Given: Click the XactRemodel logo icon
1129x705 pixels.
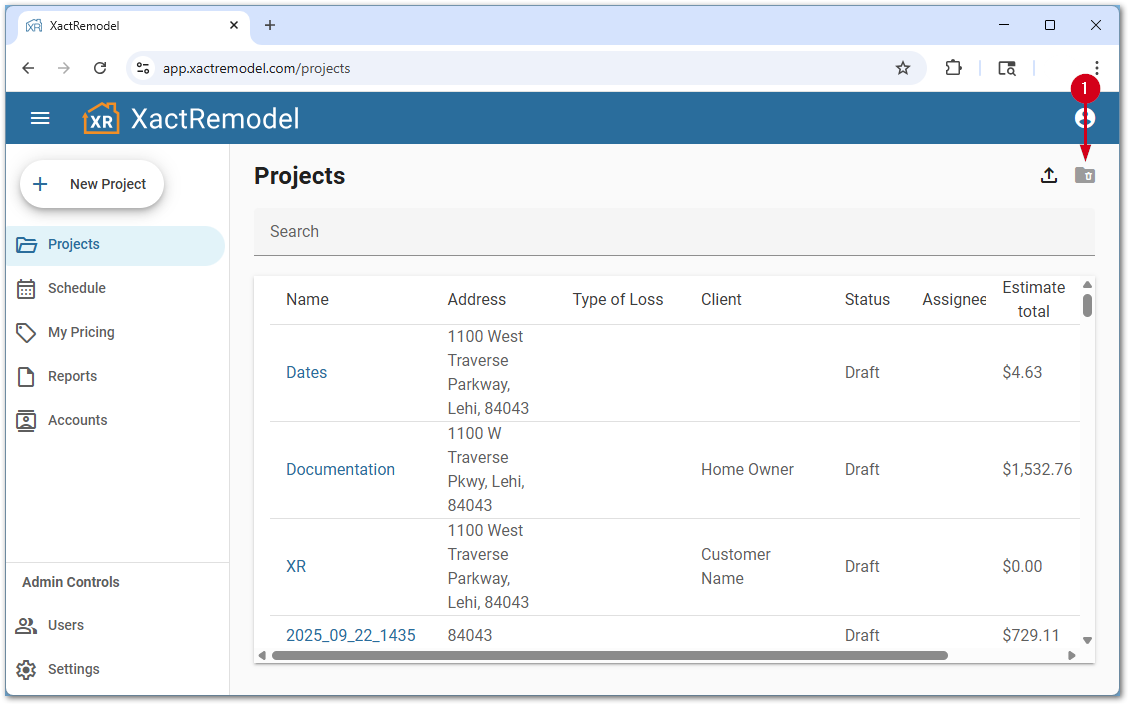Looking at the screenshot, I should coord(100,117).
